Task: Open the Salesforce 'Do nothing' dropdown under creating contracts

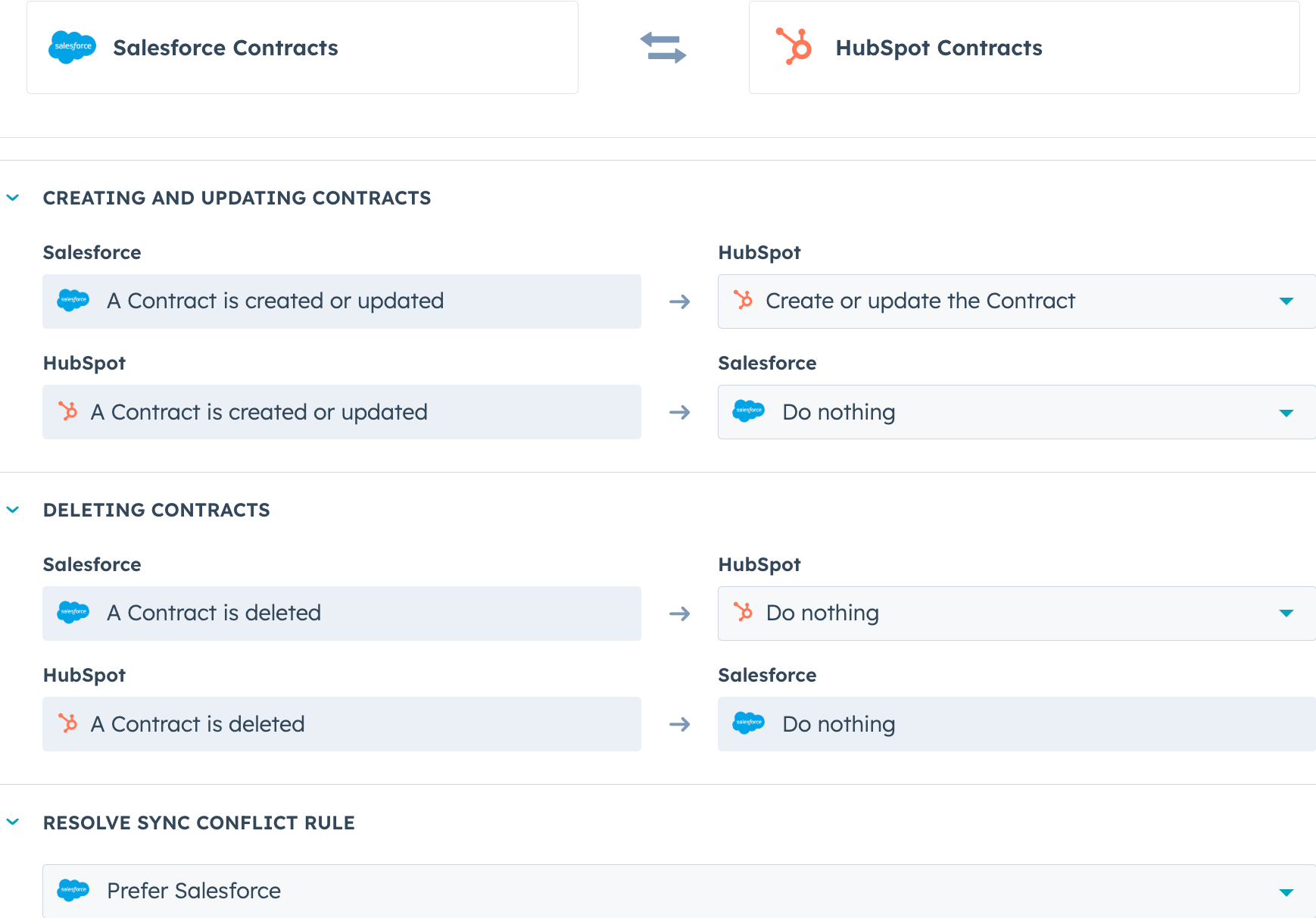Action: coord(1287,412)
